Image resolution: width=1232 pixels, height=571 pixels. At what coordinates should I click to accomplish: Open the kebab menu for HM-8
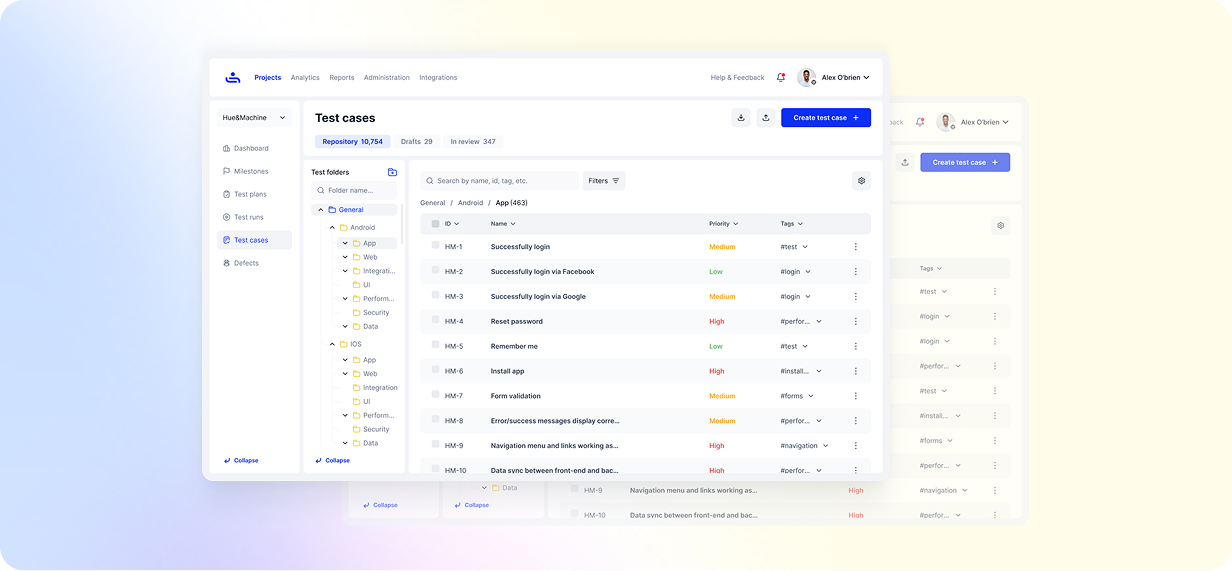(855, 421)
